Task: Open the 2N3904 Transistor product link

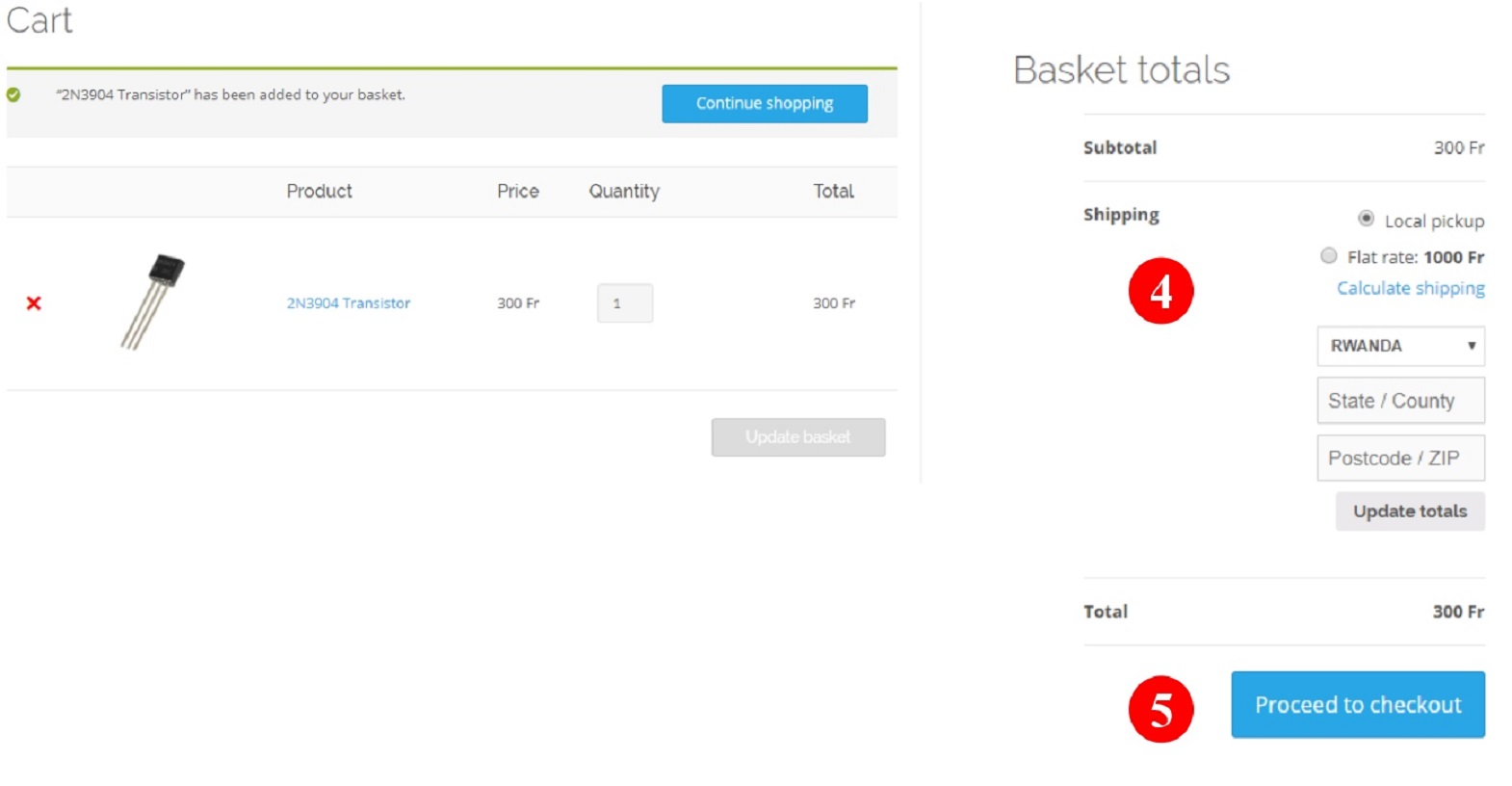Action: (x=348, y=303)
